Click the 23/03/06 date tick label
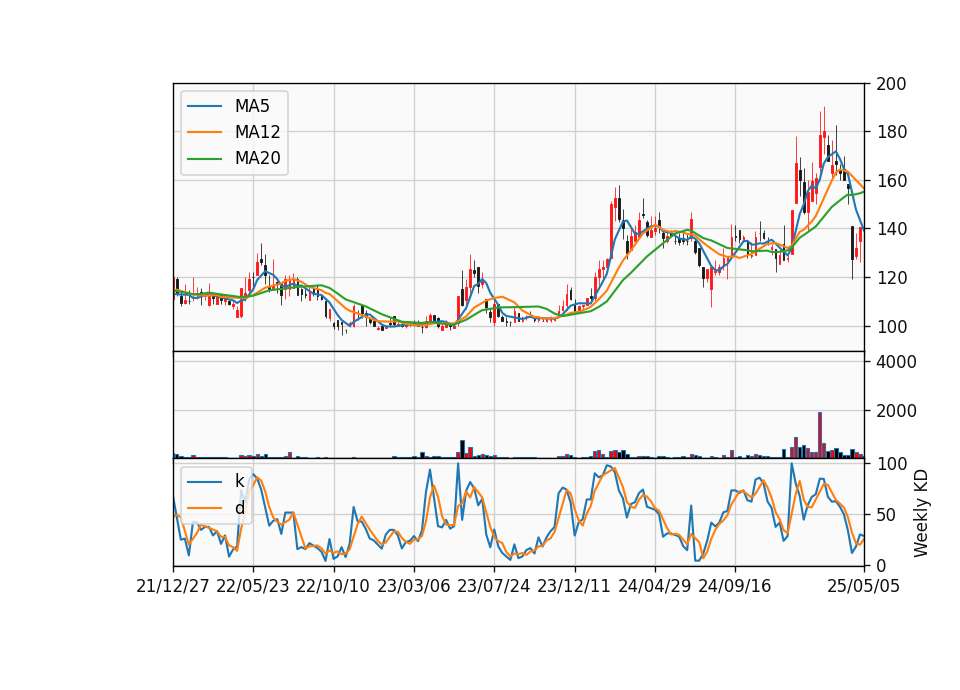The height and width of the screenshot is (690, 960). tap(413, 586)
